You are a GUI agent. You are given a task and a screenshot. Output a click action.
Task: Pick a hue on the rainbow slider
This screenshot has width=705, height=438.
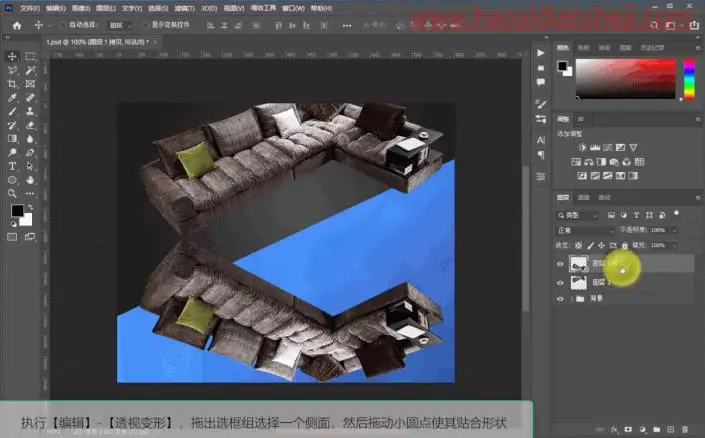[689, 79]
